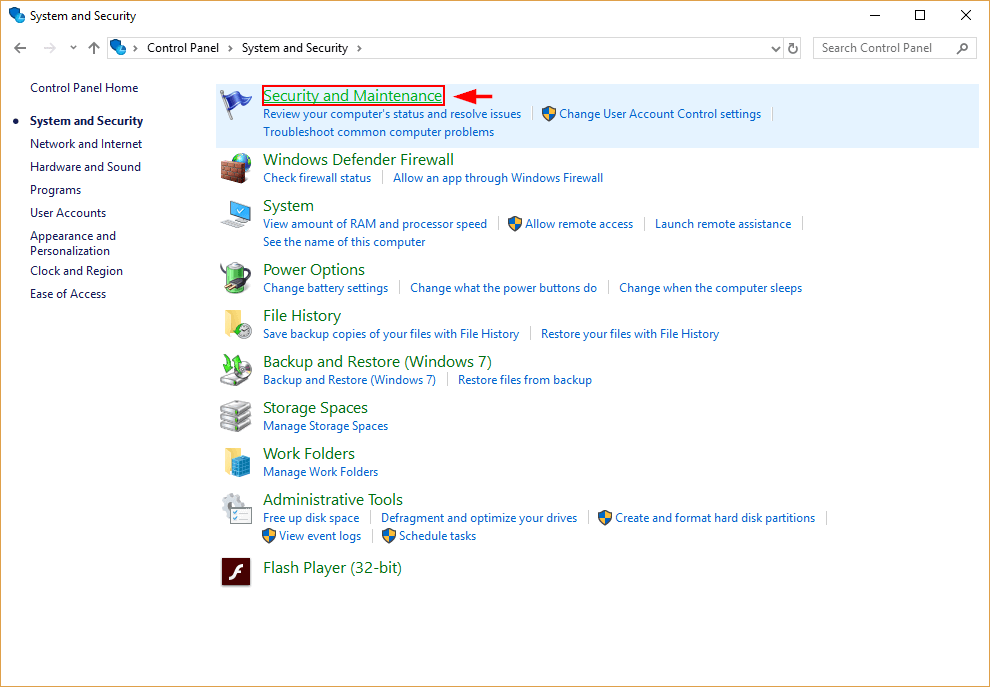Click Restore files from backup
Viewport: 990px width, 687px height.
pos(525,380)
